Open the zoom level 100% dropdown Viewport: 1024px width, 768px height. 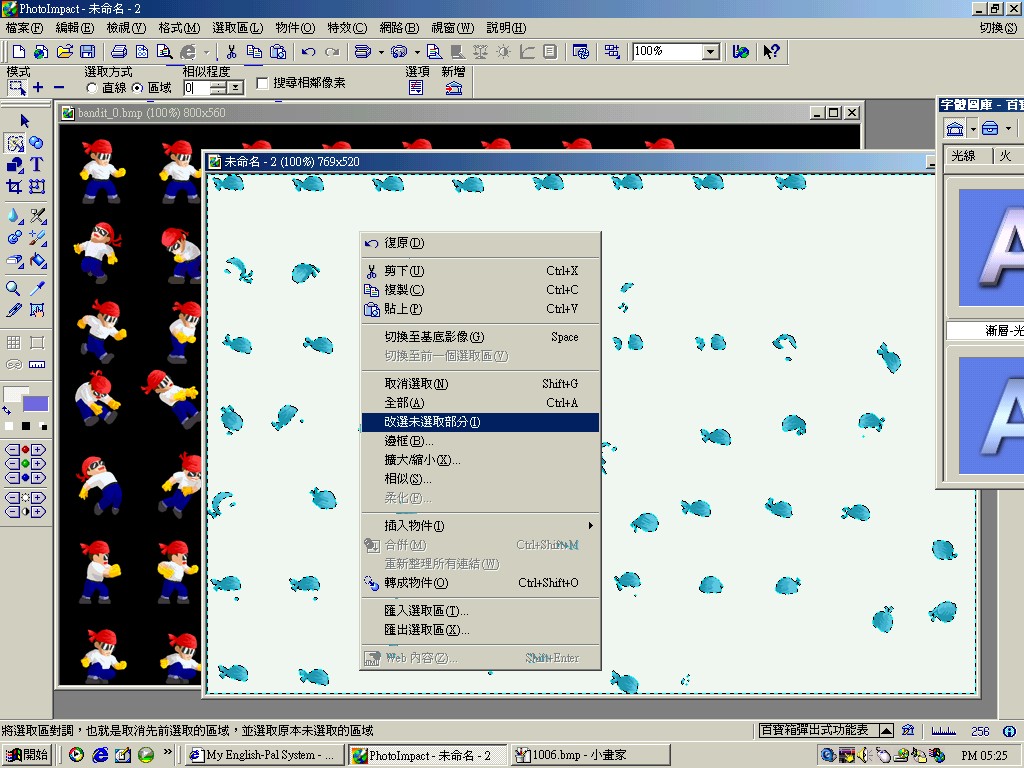711,52
